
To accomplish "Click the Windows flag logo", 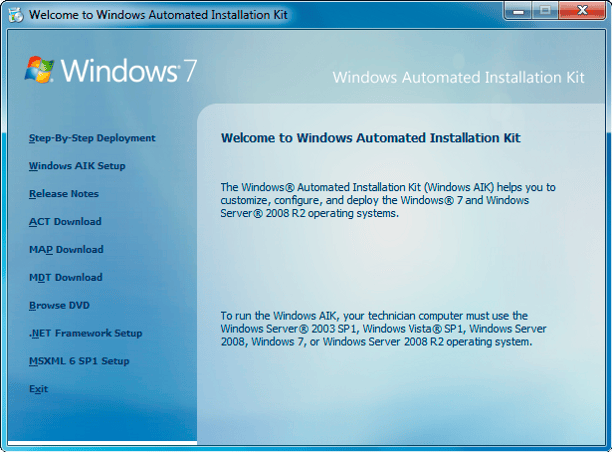I will pos(39,69).
